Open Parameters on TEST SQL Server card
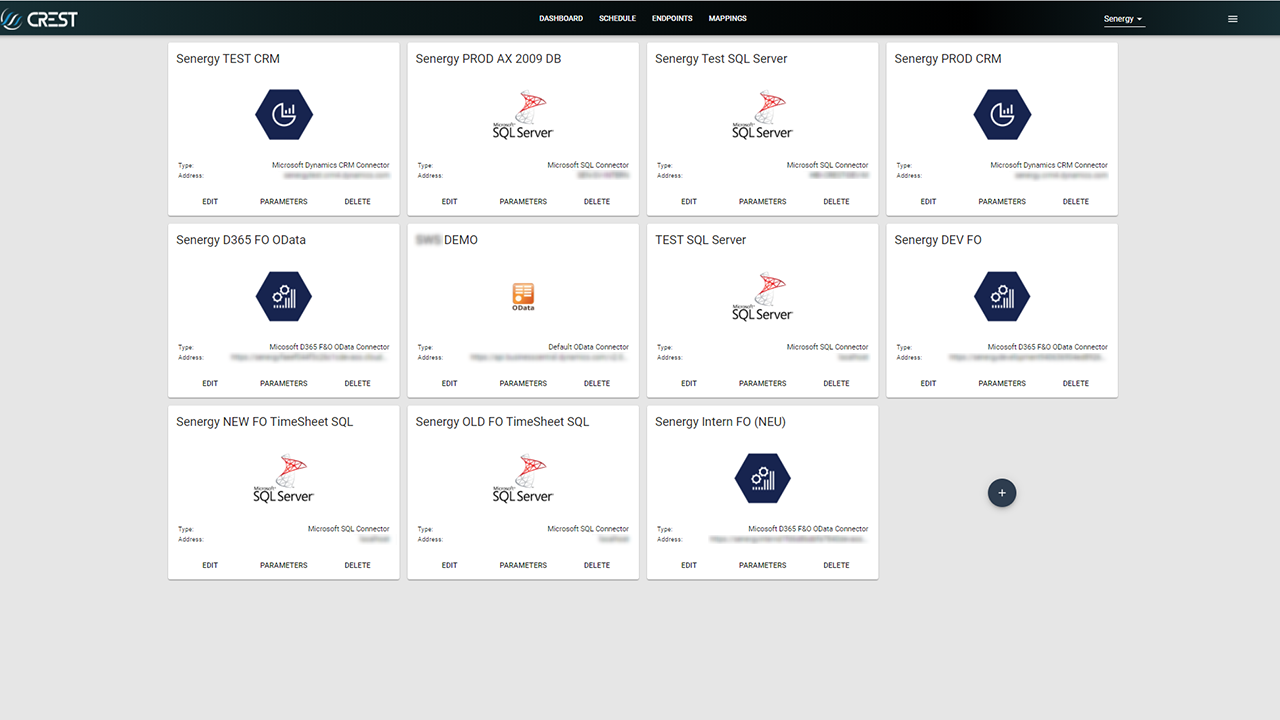 tap(763, 383)
